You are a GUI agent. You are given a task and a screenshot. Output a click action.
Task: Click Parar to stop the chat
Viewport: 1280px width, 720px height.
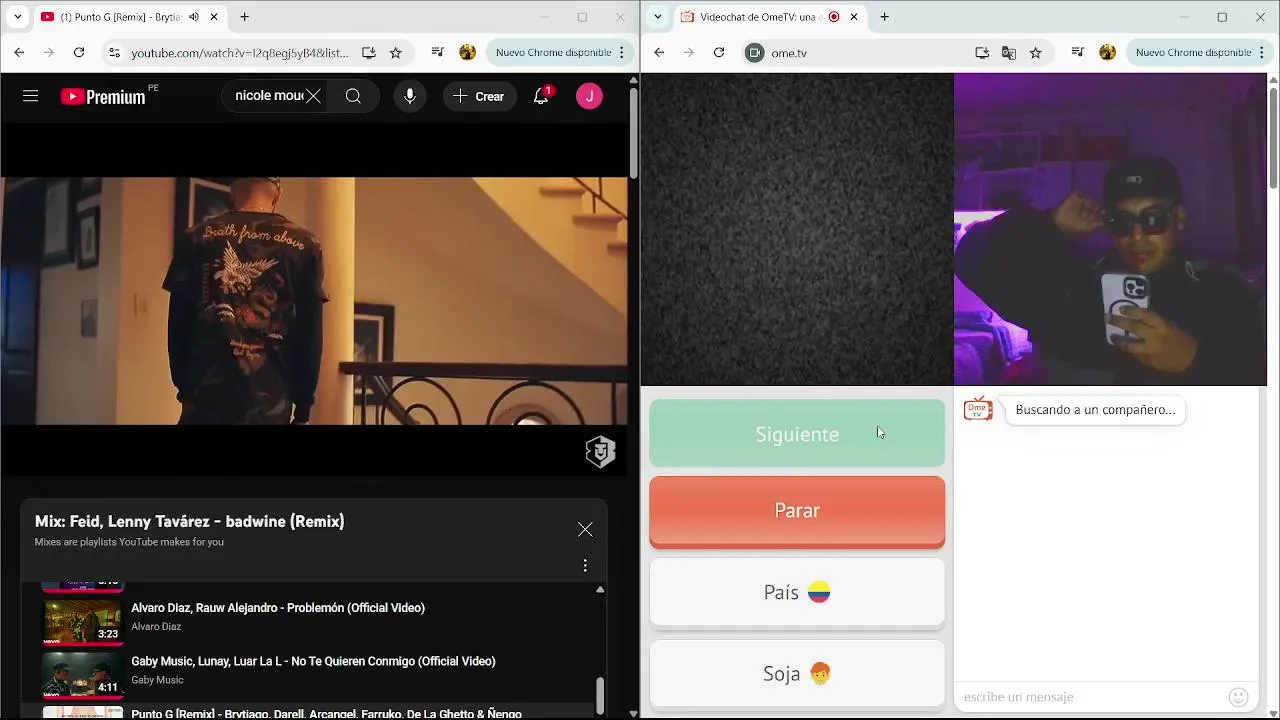coord(797,511)
